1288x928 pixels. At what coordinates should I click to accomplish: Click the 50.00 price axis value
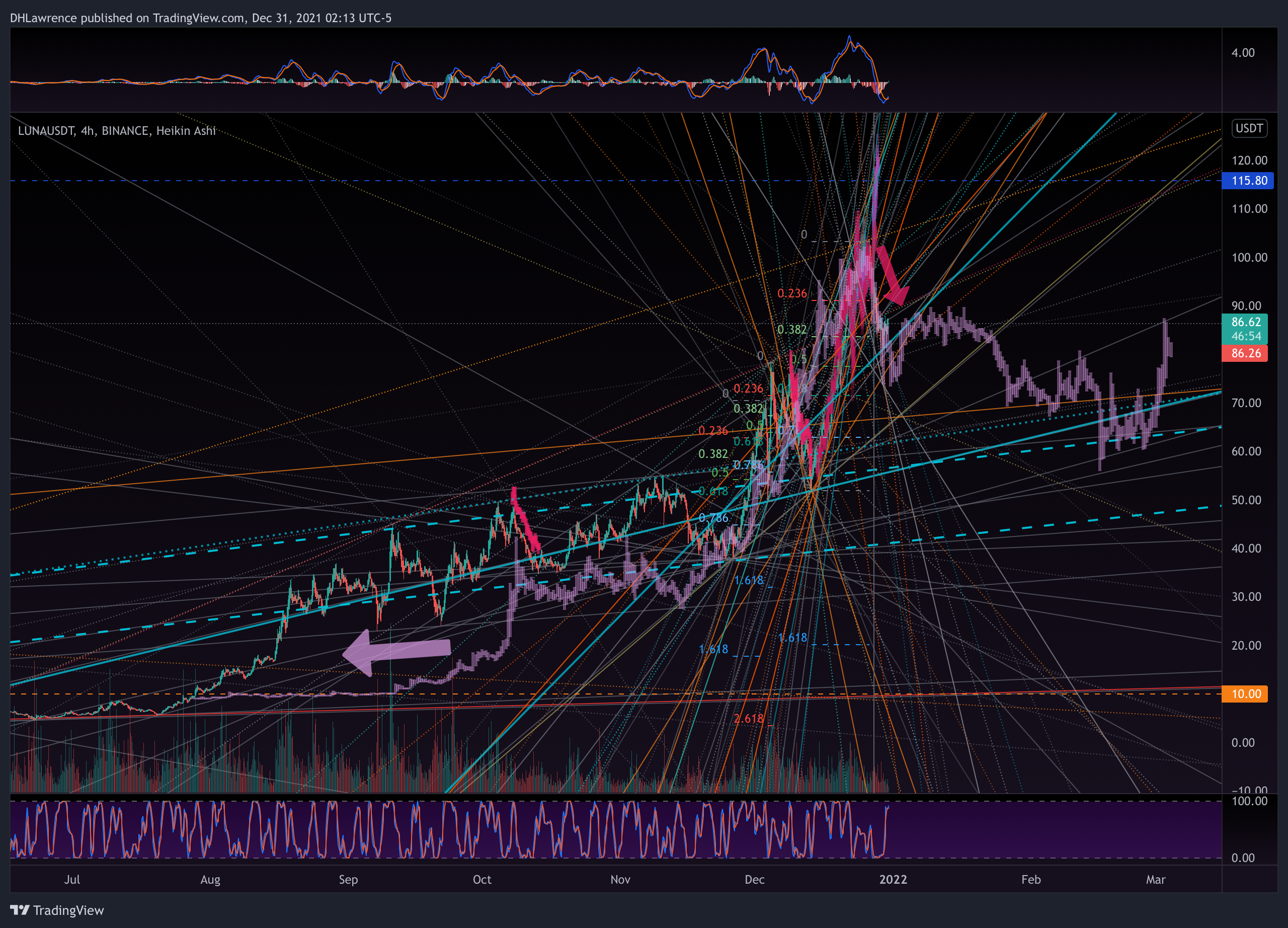(1247, 500)
